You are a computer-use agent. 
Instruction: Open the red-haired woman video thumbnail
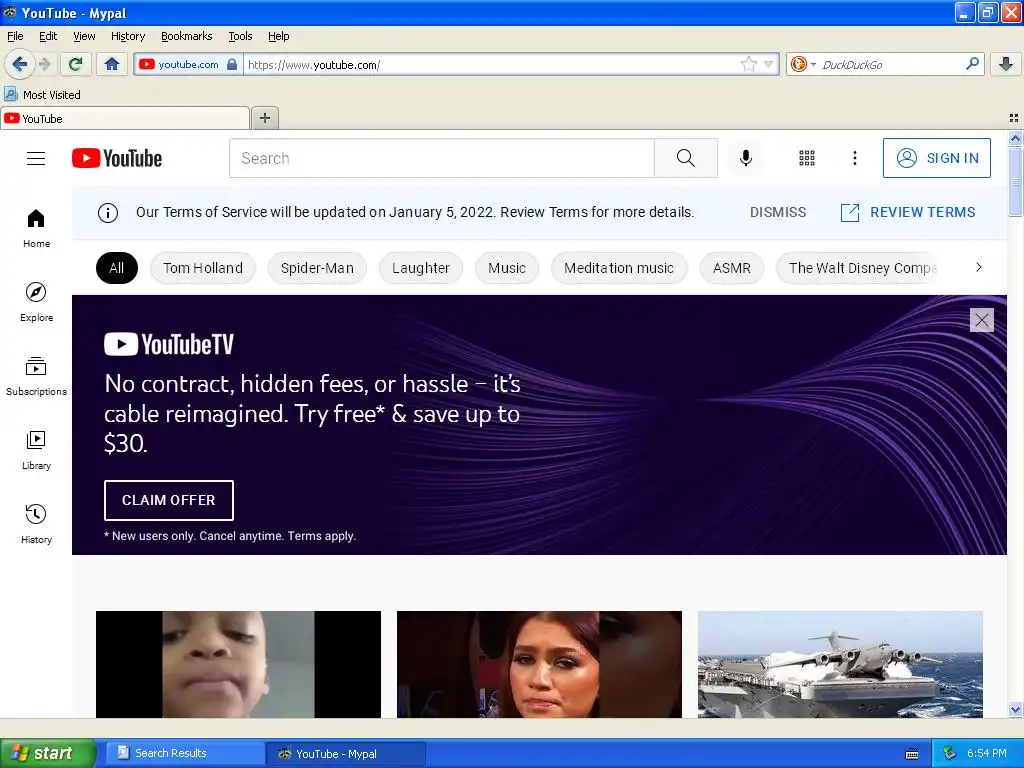539,664
